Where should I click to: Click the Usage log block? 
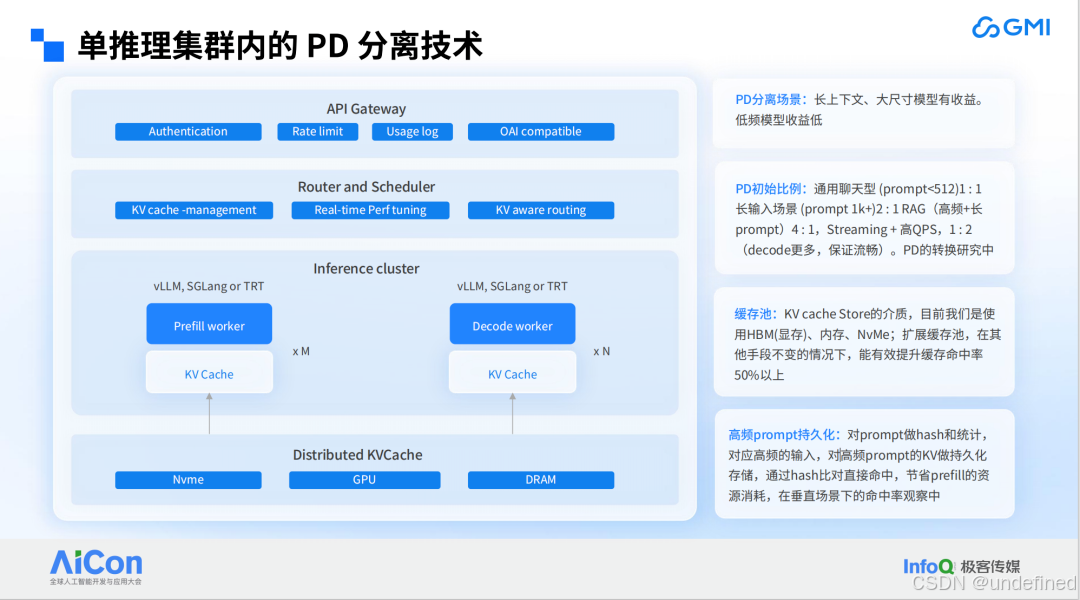[x=412, y=132]
